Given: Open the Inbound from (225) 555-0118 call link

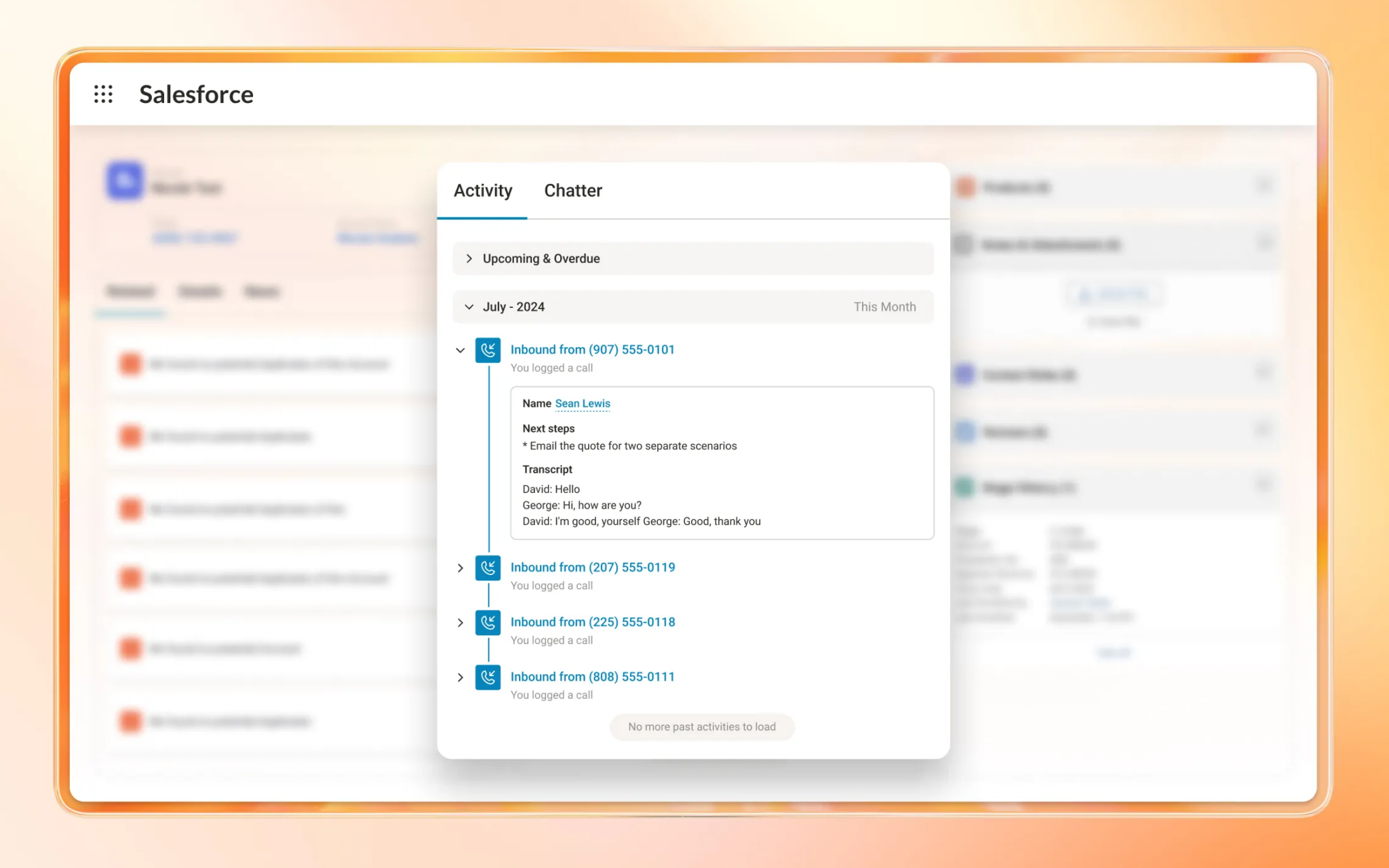Looking at the screenshot, I should click(592, 622).
